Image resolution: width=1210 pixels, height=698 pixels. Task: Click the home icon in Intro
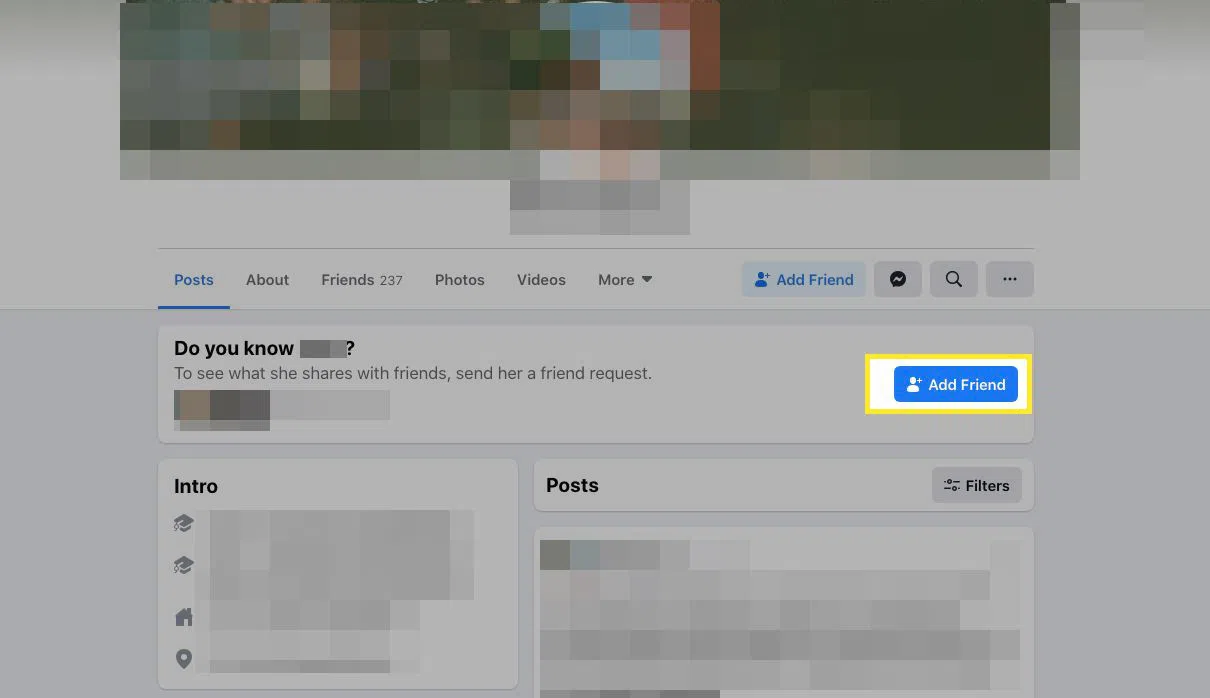184,617
